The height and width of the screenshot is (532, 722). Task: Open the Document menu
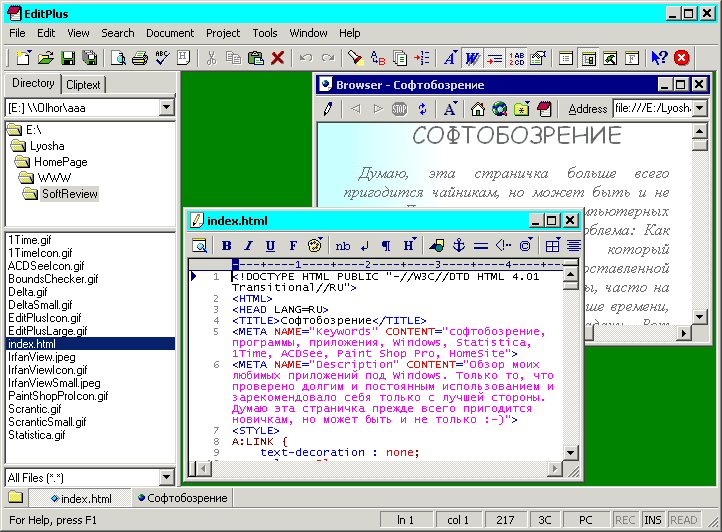pos(170,33)
